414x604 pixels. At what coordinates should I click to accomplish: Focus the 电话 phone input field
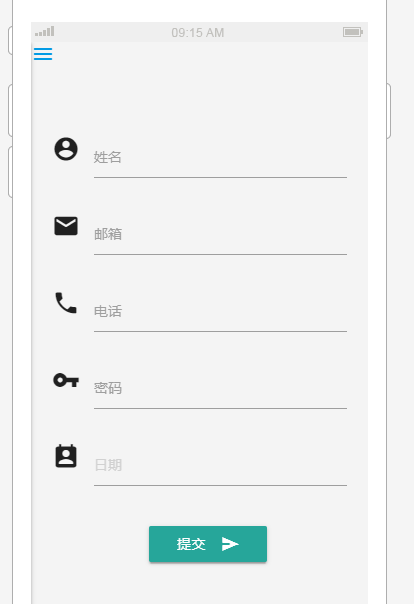[220, 312]
